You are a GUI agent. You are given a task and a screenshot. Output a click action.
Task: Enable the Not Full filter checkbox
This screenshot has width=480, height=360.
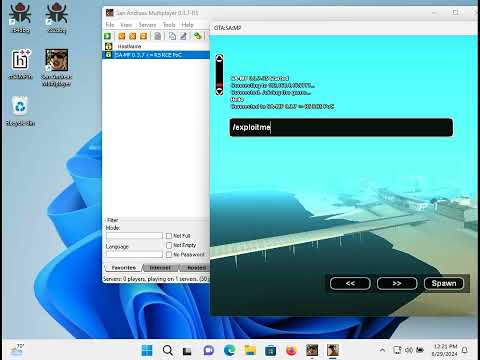click(169, 236)
